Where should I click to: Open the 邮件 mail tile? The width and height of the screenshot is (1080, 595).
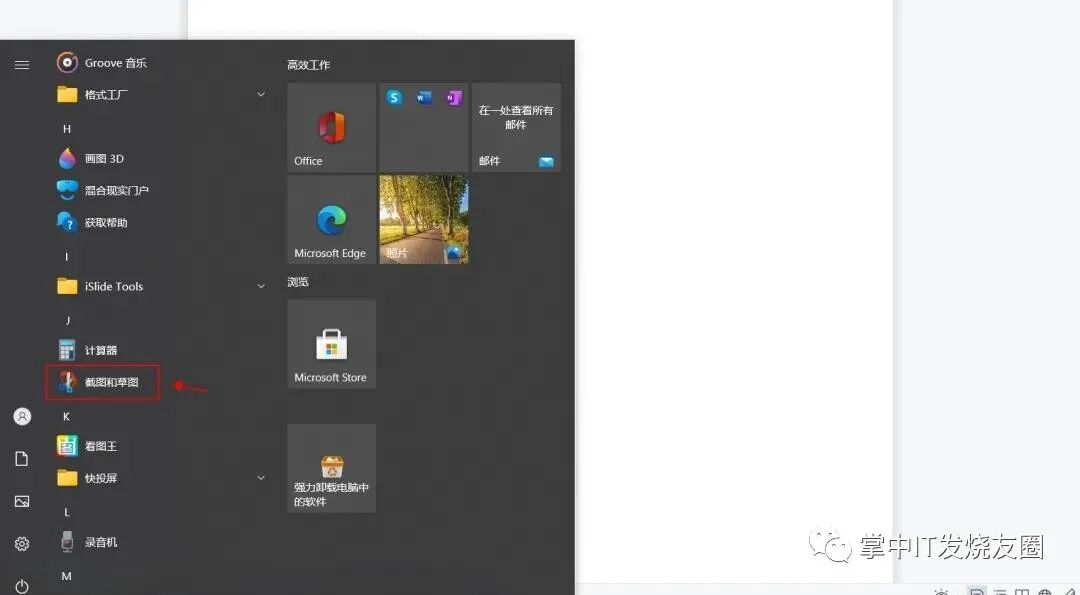pos(515,127)
